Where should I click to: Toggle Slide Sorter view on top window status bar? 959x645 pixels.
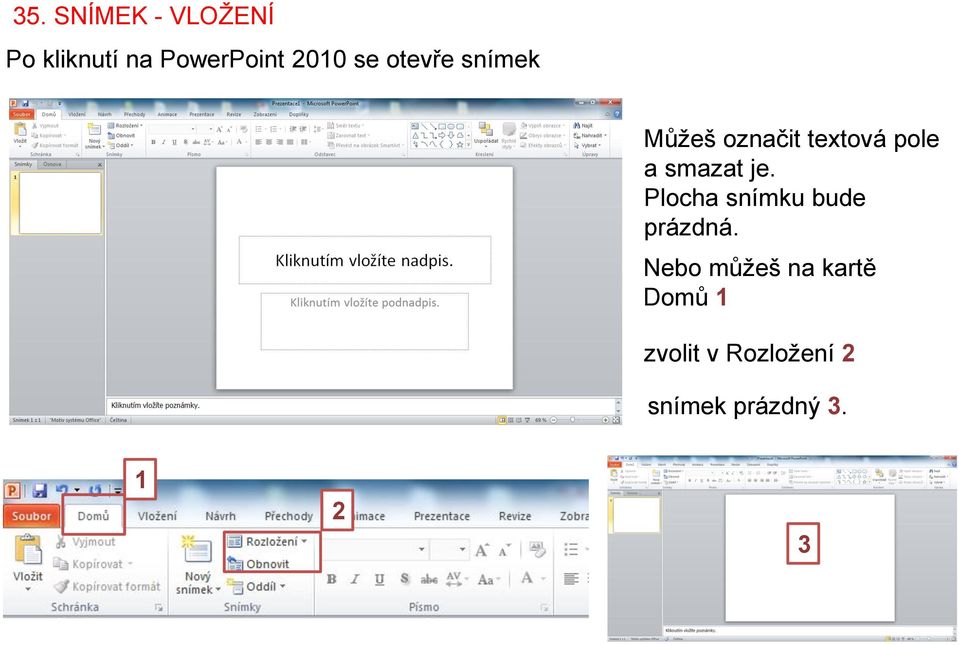(511, 420)
